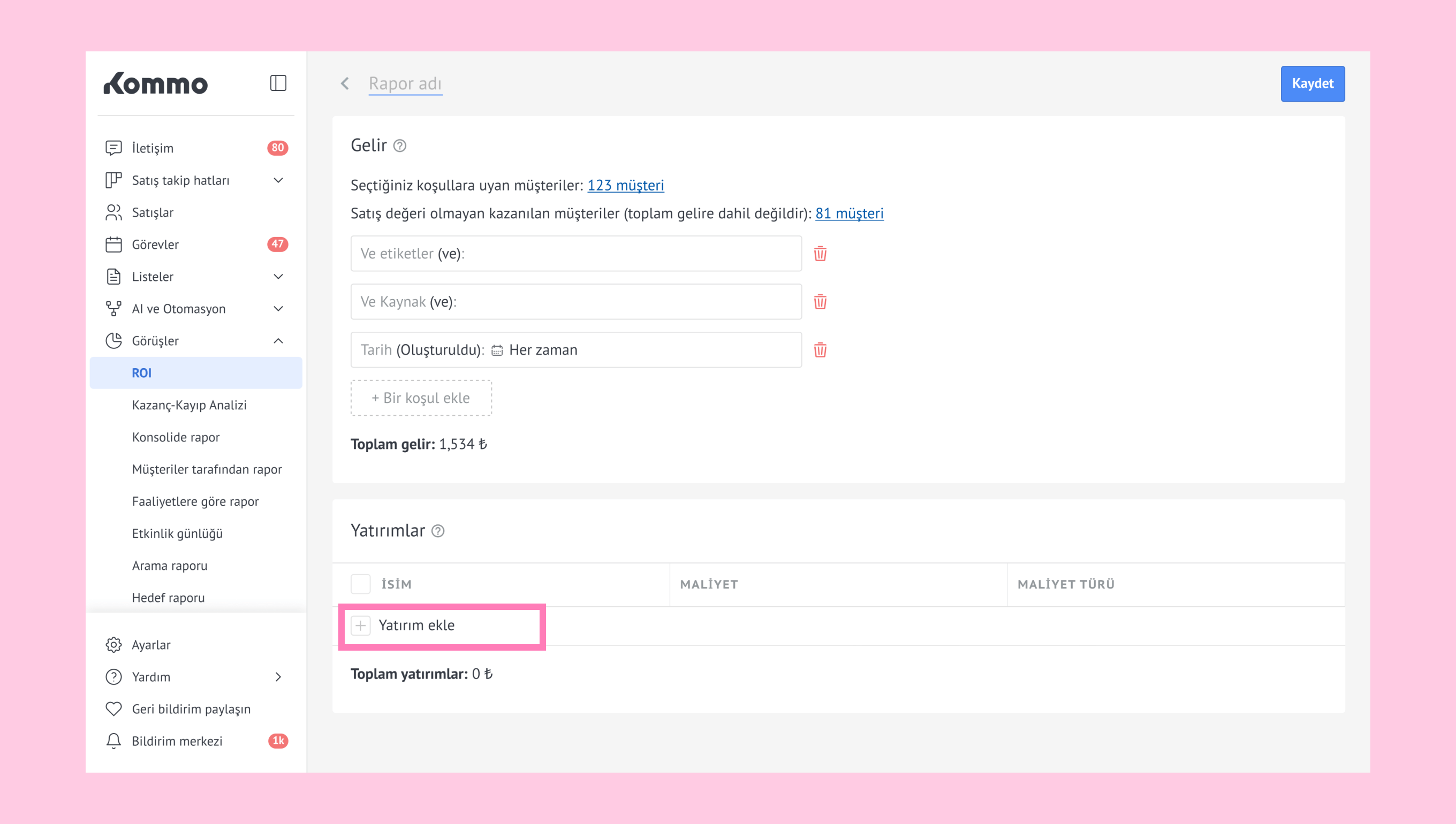Viewport: 1456px width, 824px height.
Task: Open the 123 müşteri link
Action: click(626, 185)
